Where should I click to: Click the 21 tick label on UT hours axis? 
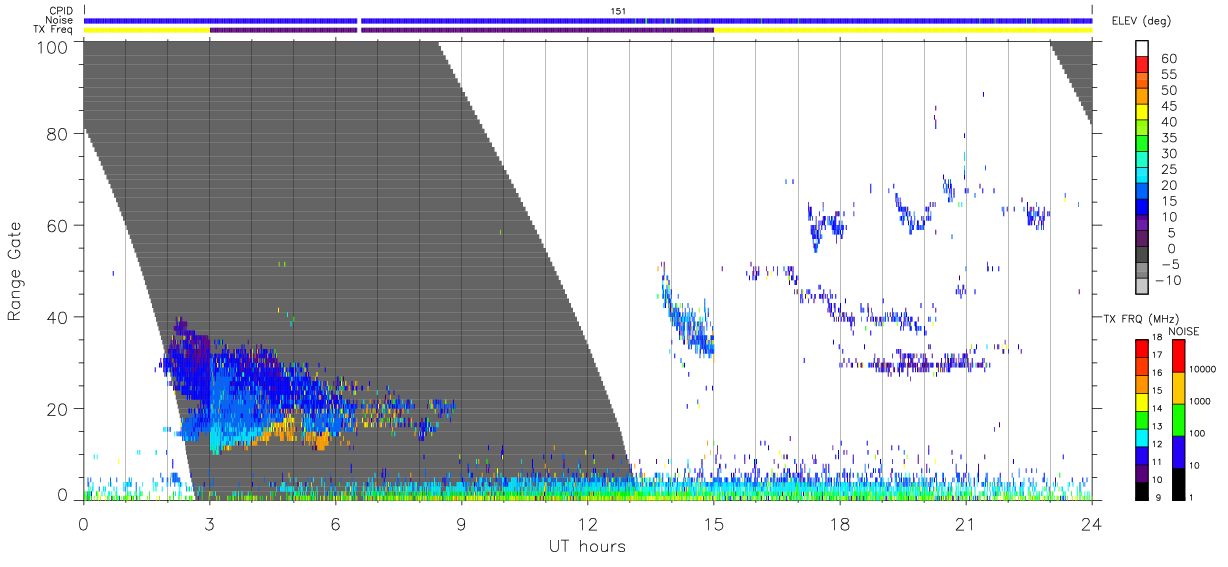965,522
